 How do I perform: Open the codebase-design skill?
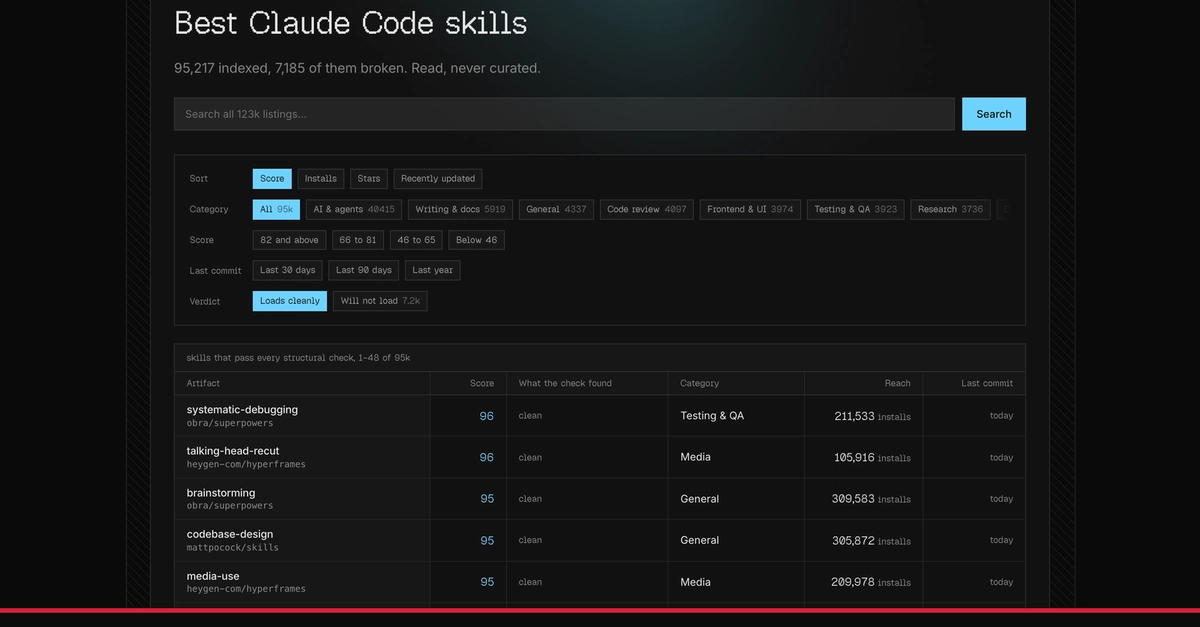(230, 534)
